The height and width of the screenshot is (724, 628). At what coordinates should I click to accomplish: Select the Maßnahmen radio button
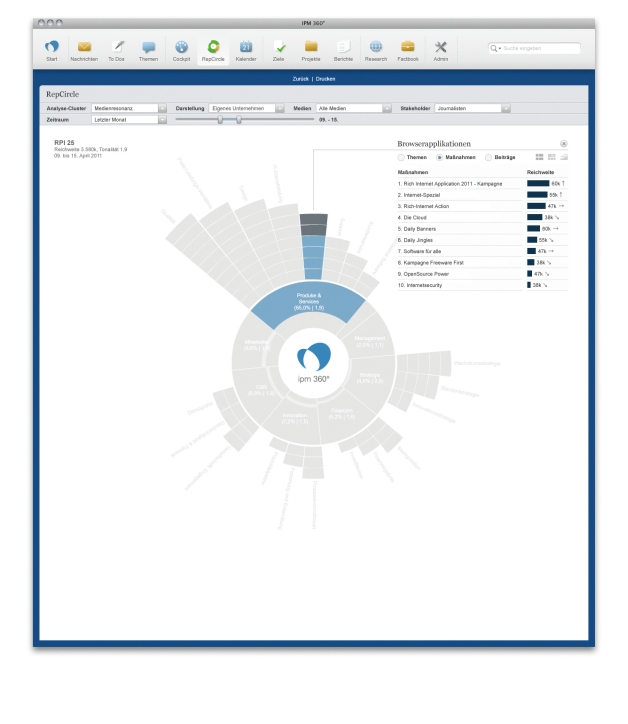[439, 158]
